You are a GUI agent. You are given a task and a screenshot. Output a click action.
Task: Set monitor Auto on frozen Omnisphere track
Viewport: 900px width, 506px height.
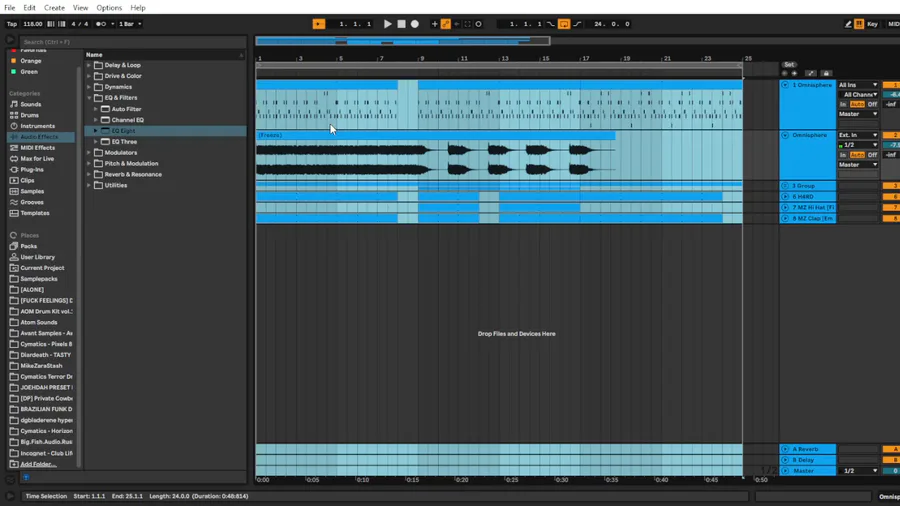(857, 155)
